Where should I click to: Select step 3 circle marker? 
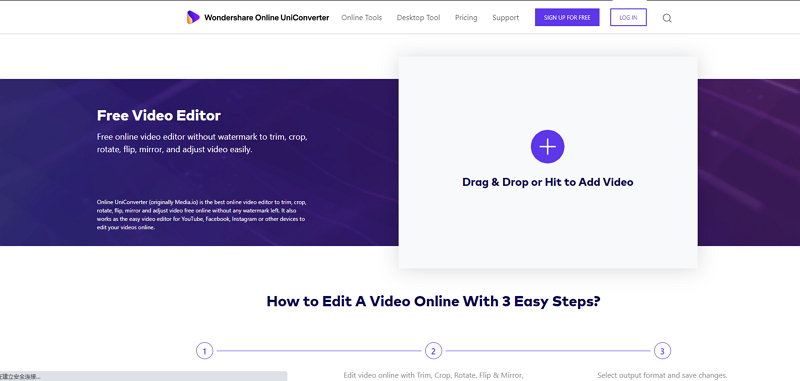pos(662,351)
